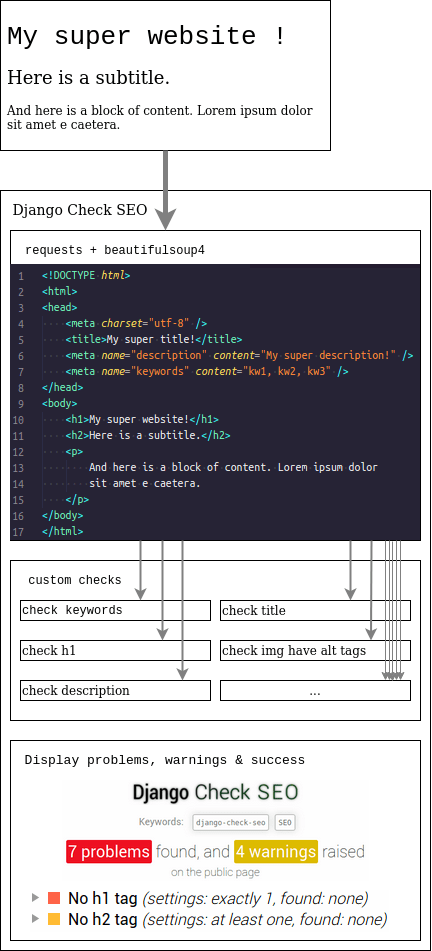Click the 'Here is a subtitle.' text
The height and width of the screenshot is (951, 432).
point(89,77)
